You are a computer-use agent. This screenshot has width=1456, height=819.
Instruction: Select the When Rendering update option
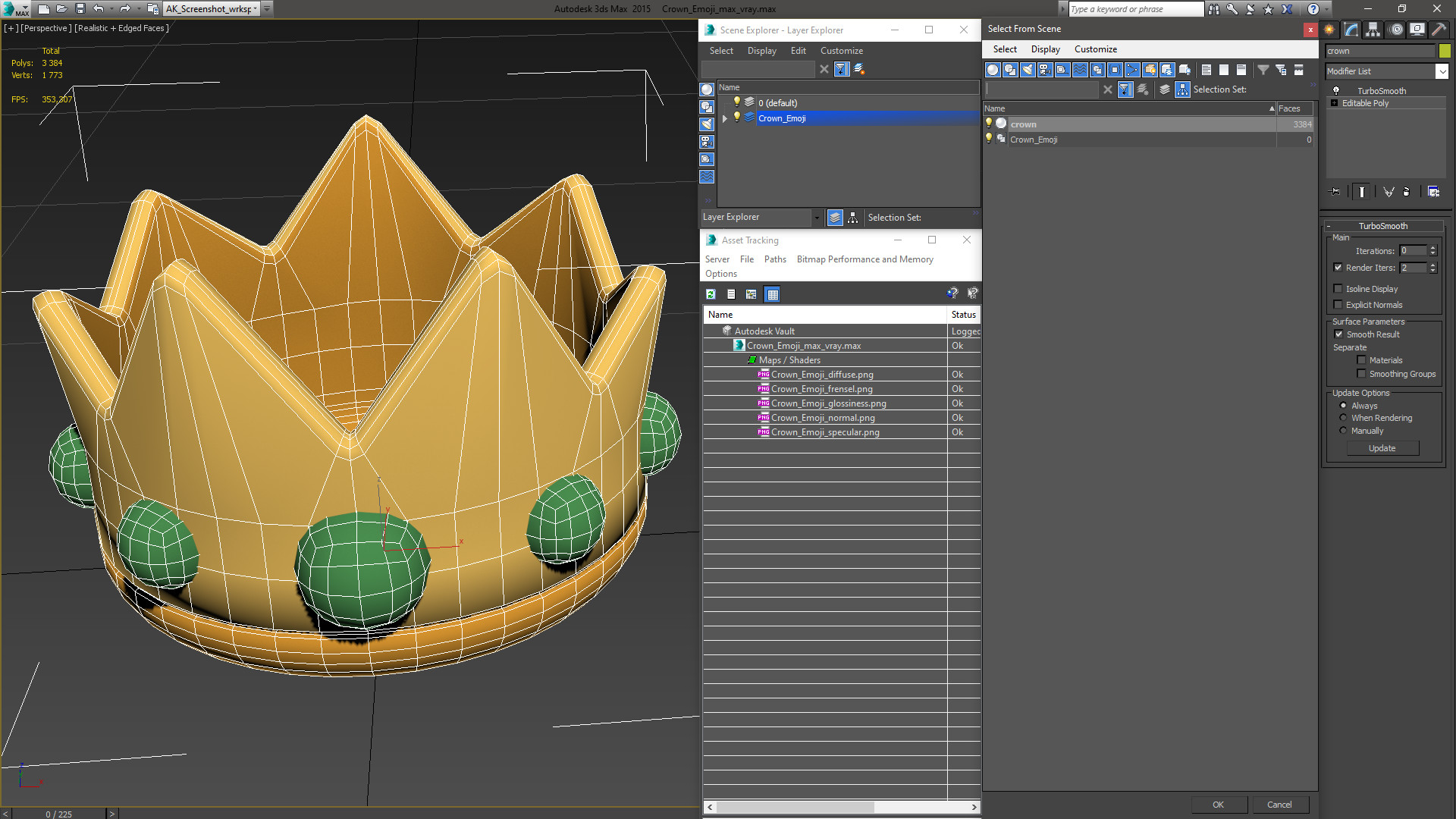click(1343, 418)
